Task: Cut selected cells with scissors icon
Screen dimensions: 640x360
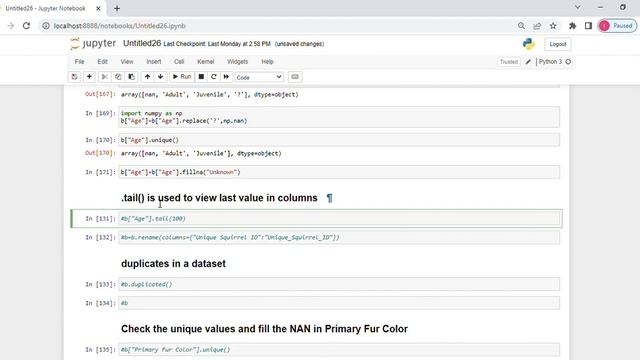Action: point(104,77)
